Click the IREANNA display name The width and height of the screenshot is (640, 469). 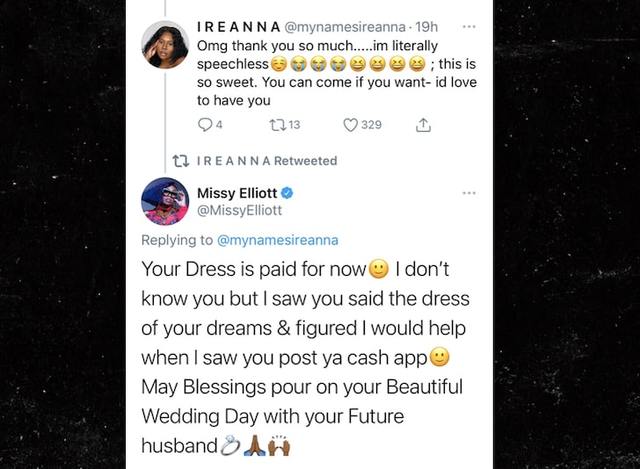click(236, 27)
